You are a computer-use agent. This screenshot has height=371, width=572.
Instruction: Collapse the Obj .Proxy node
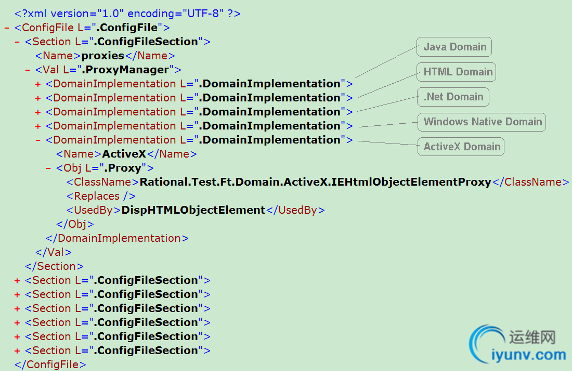click(x=48, y=169)
